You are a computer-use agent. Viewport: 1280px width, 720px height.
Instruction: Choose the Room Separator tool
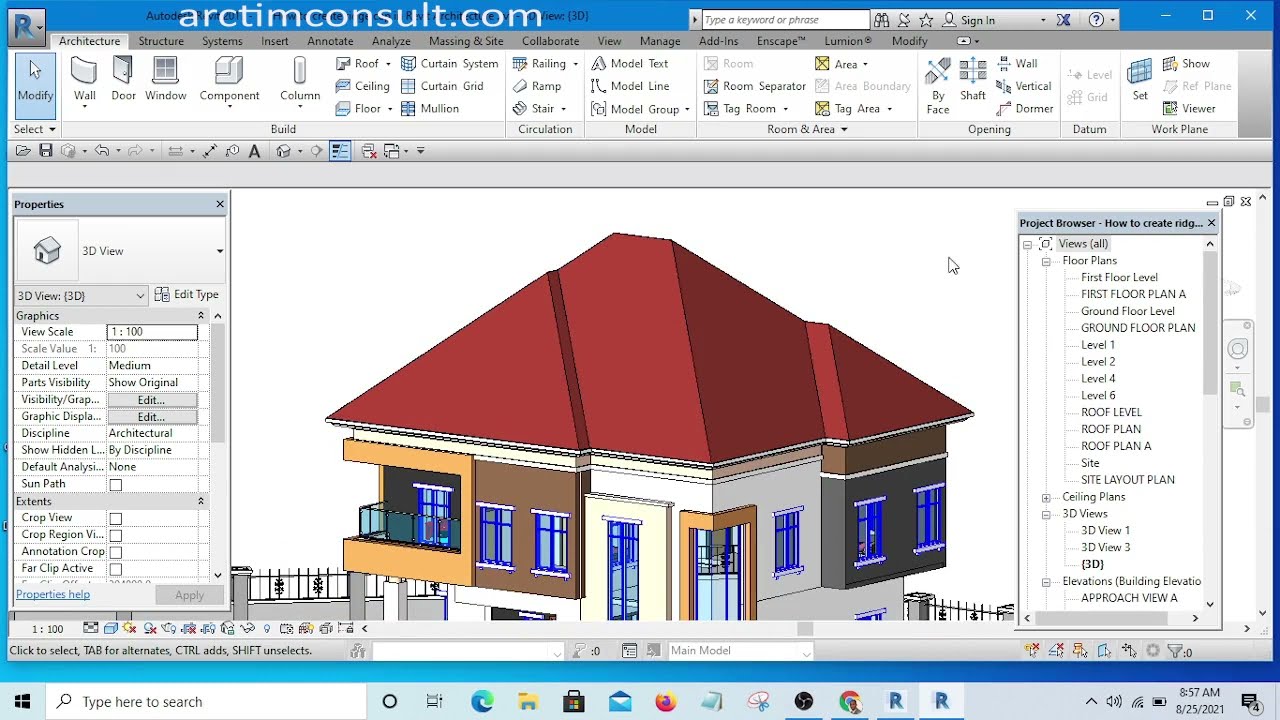(x=754, y=86)
